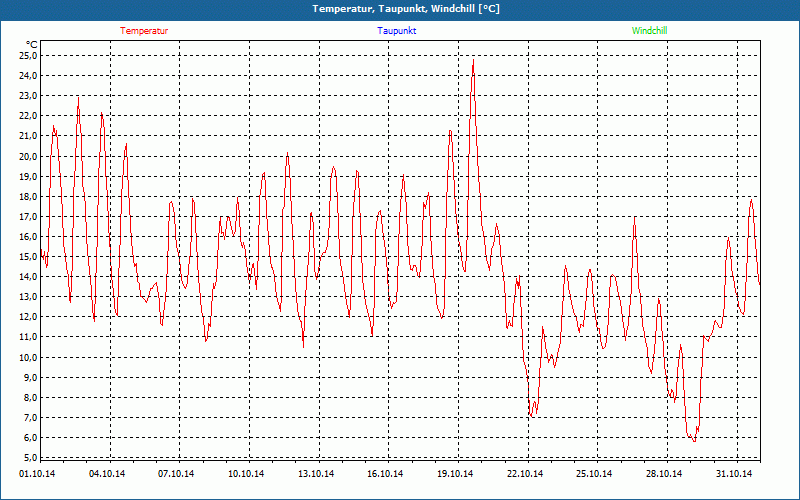Click the 24,0 y-axis label

point(29,76)
